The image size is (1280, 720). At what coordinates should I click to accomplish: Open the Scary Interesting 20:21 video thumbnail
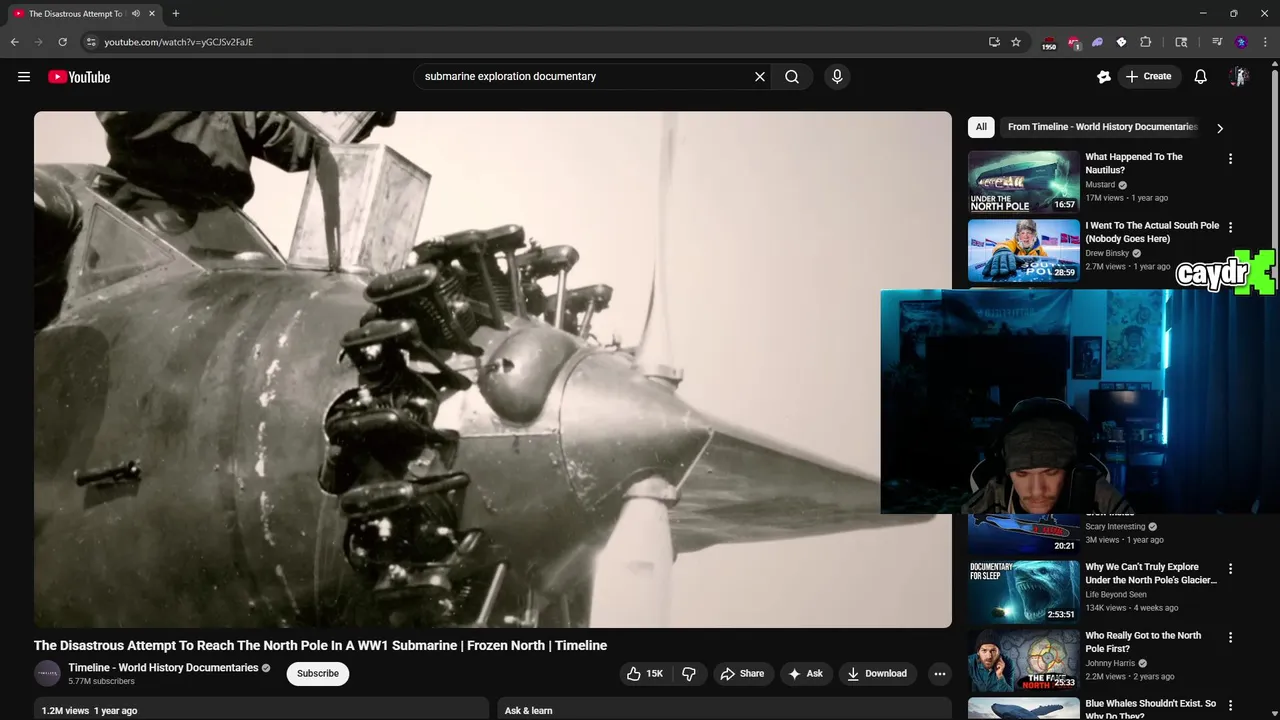pos(1024,534)
